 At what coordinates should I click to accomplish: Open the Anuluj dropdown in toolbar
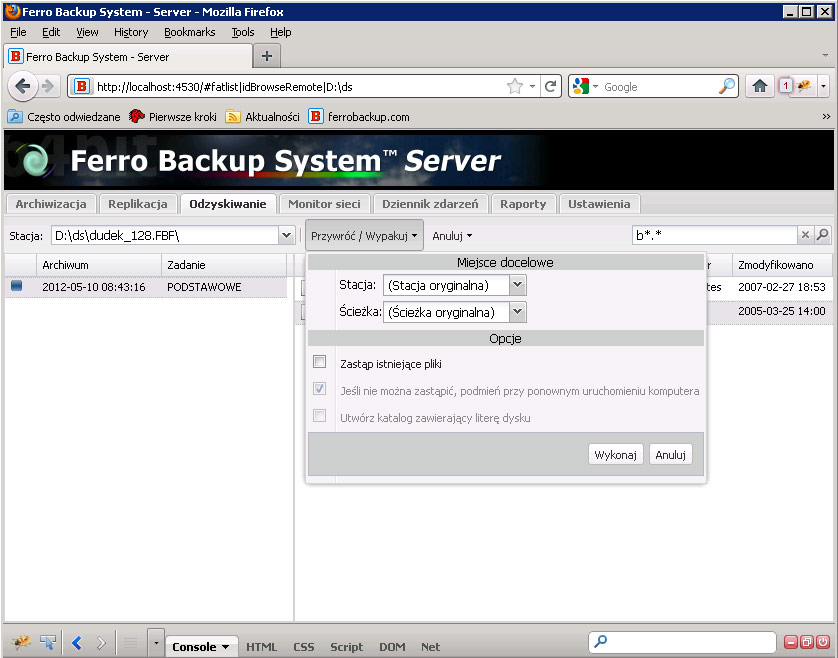point(452,236)
